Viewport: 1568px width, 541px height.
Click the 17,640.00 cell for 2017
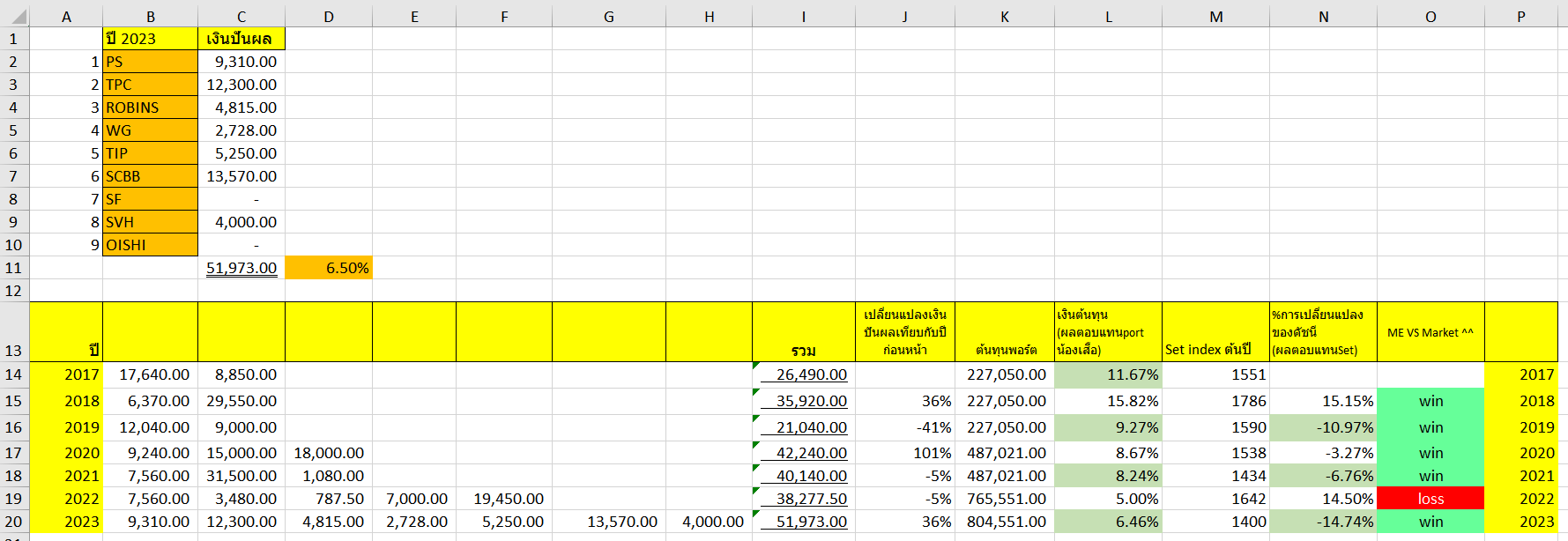(150, 374)
